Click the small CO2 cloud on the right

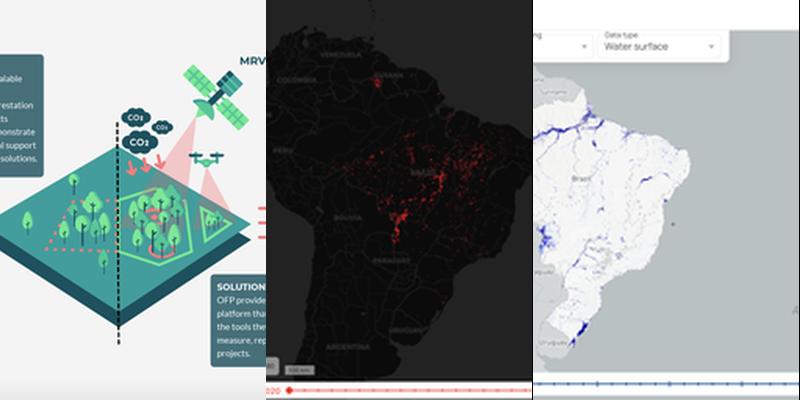click(161, 128)
